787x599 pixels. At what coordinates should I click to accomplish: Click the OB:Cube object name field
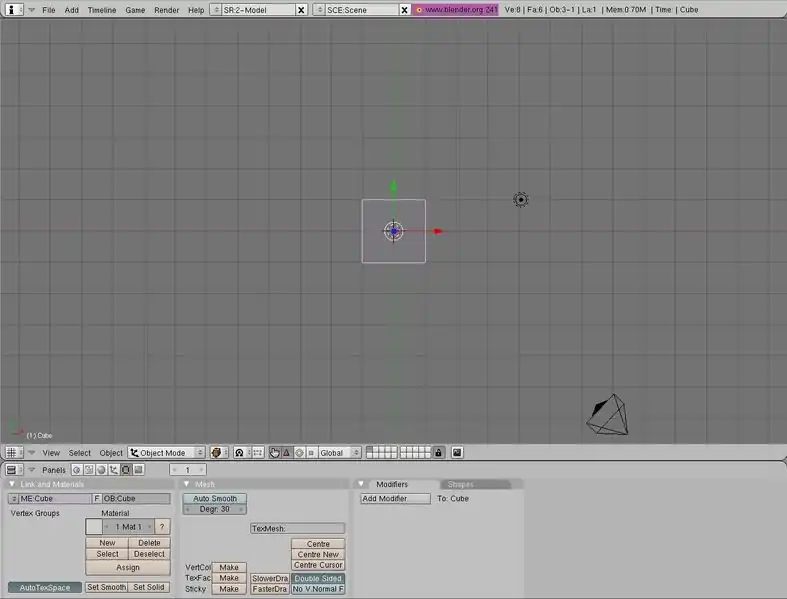[x=136, y=498]
